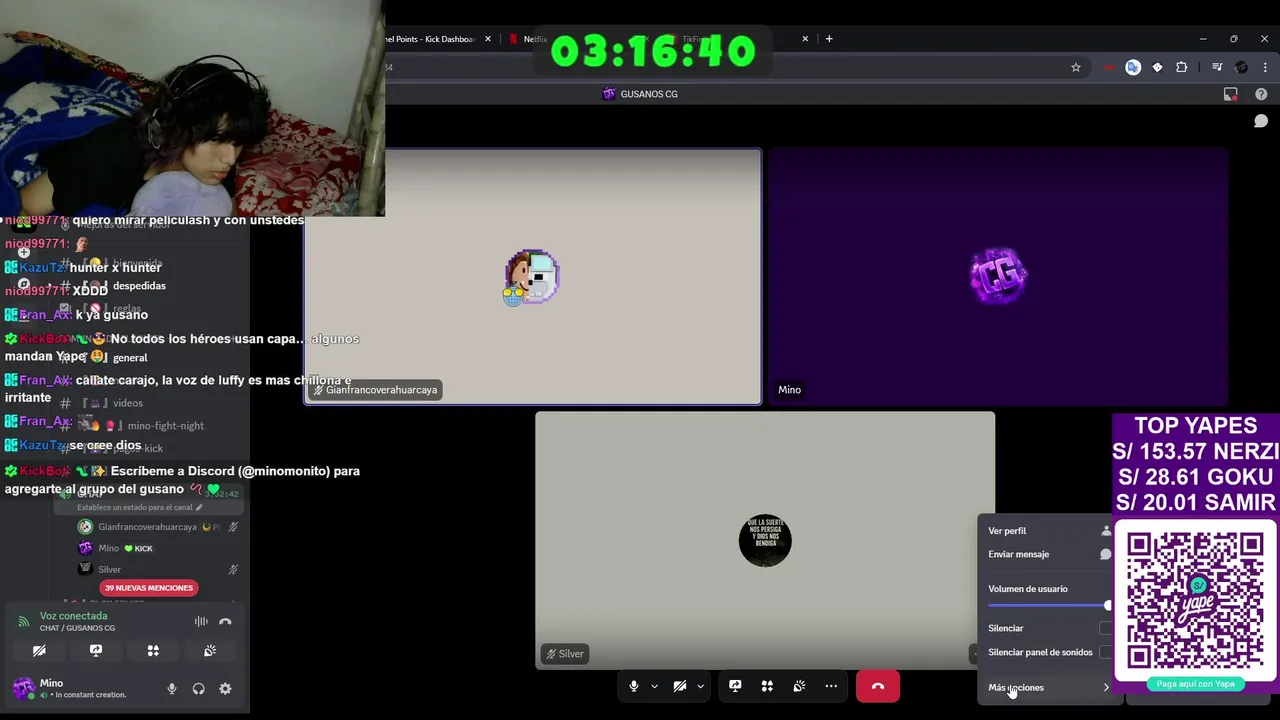1280x720 pixels.
Task: Click Paga aquí con Yape button
Action: click(1196, 684)
